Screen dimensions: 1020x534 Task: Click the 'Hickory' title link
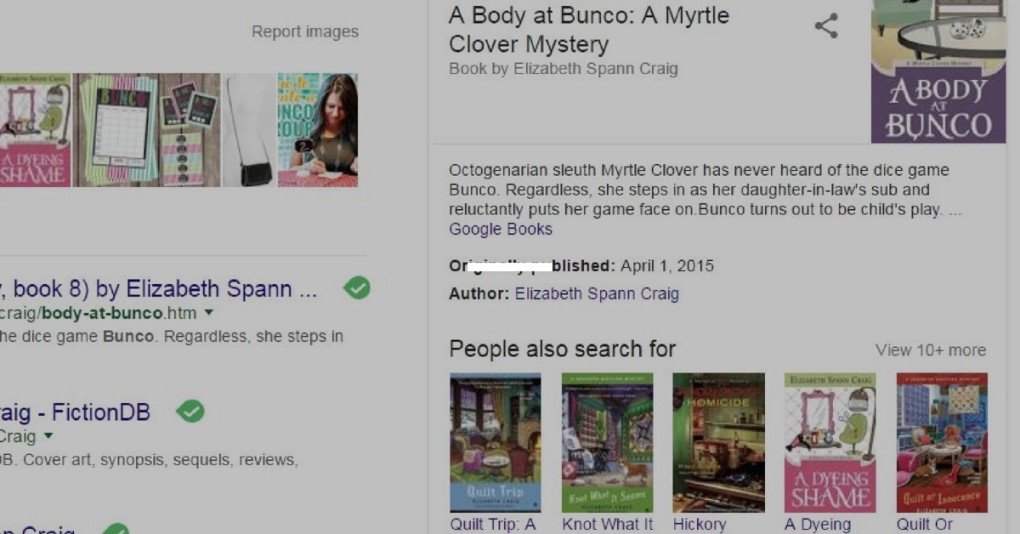click(699, 524)
